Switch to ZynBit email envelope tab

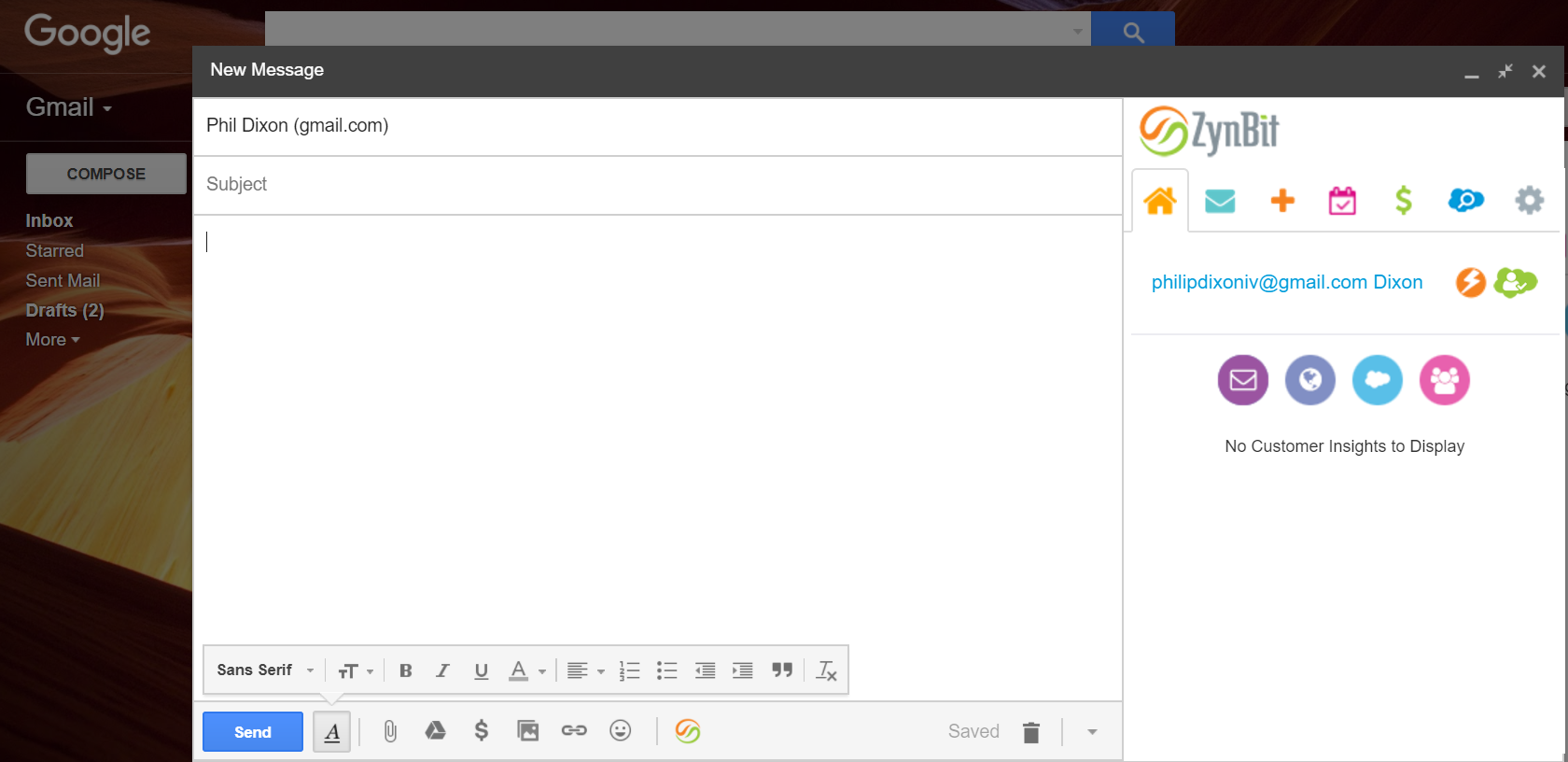click(1220, 201)
